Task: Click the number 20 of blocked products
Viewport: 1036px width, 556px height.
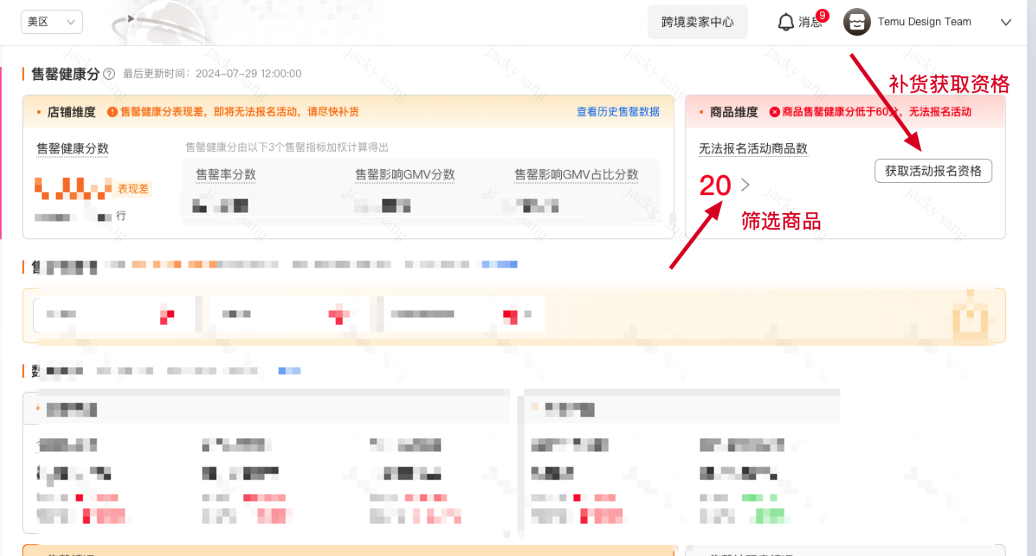Action: 715,185
